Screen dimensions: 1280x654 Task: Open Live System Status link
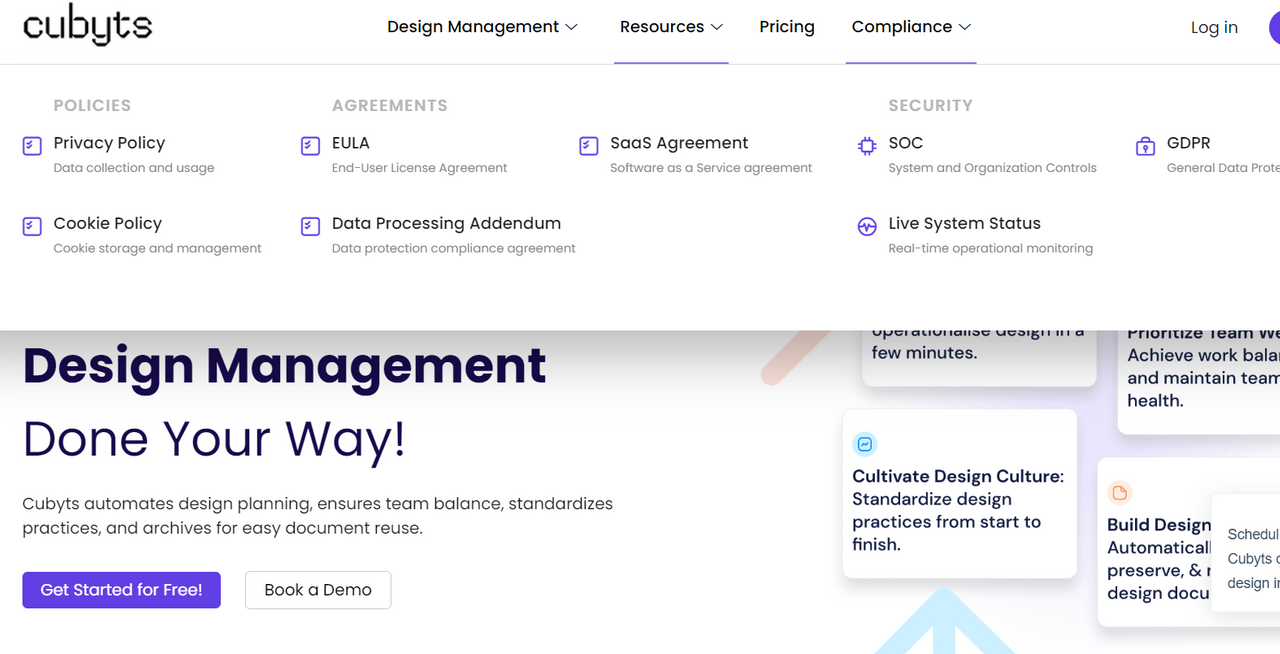coord(965,223)
